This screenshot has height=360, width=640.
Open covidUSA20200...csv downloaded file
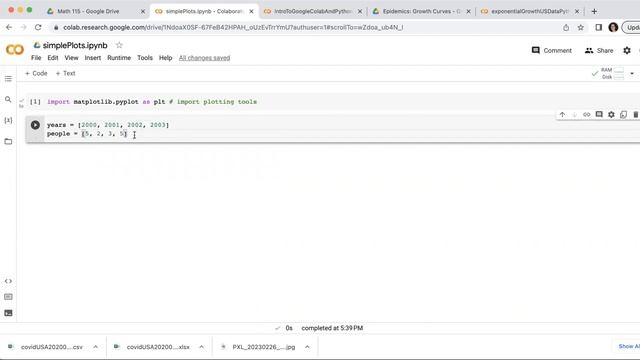coord(52,347)
